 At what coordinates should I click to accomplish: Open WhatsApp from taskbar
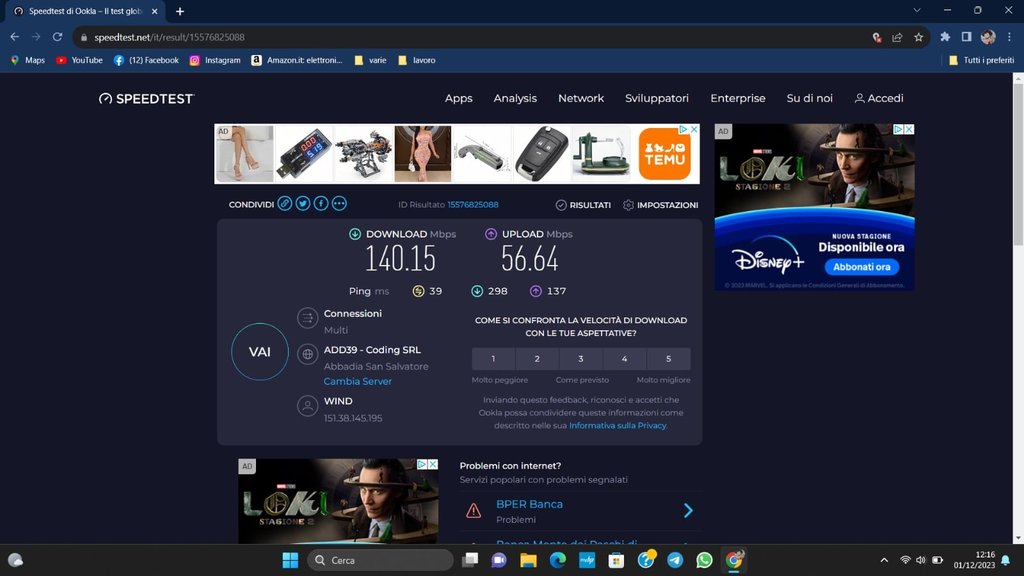[x=704, y=560]
